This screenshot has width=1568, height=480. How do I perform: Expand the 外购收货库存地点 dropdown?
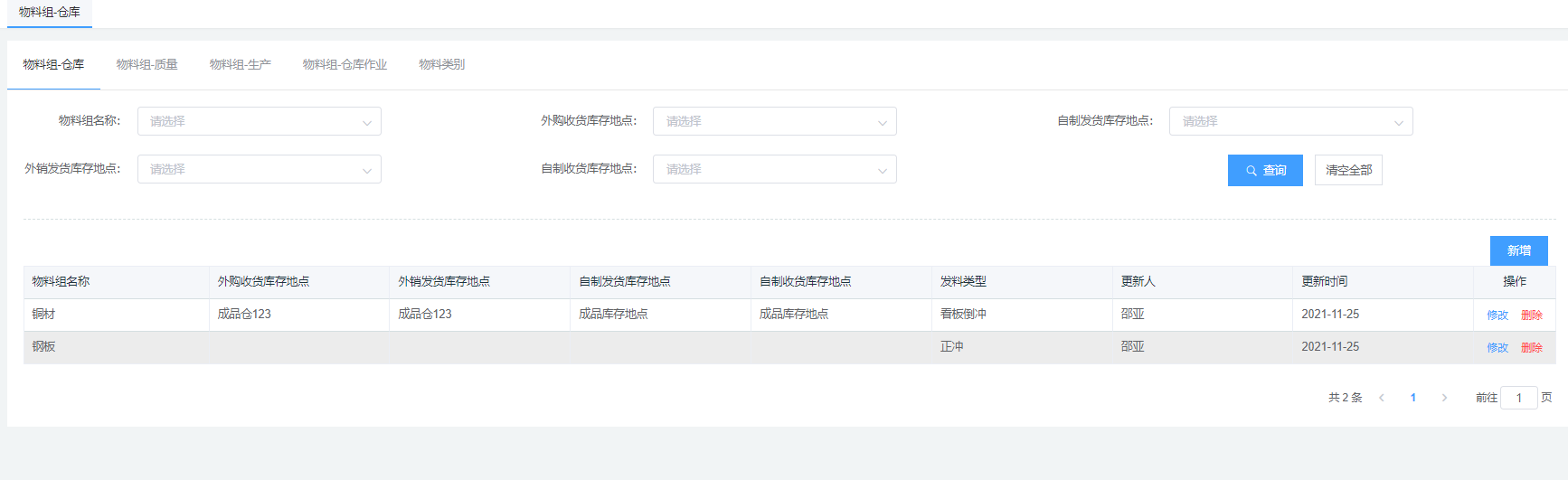coord(774,121)
